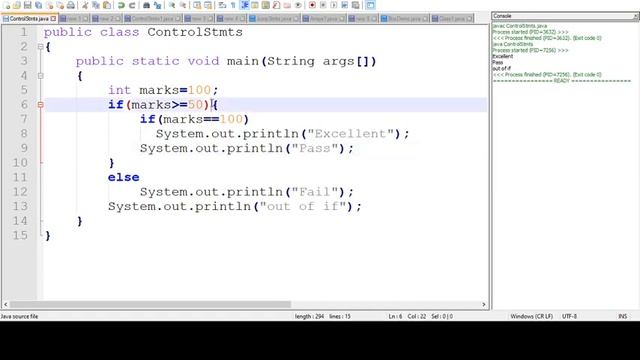The height and width of the screenshot is (360, 640).
Task: Zoom out using the magnifier minus icon
Action: point(182,5)
